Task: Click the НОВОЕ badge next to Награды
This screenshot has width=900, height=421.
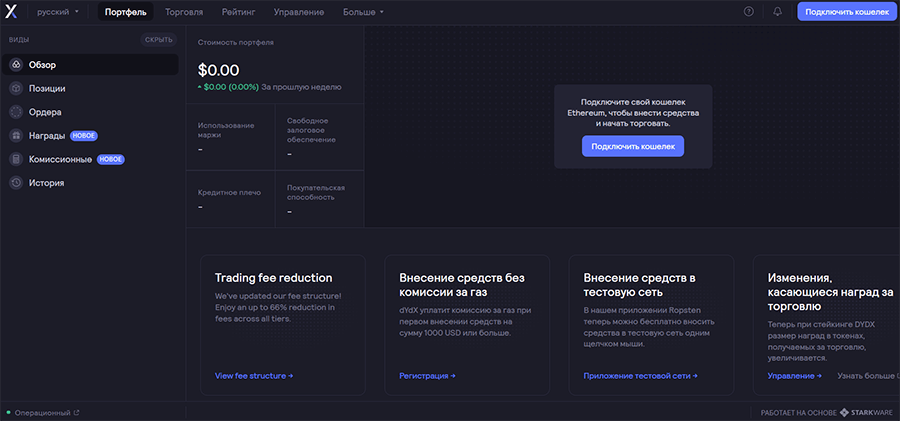Action: click(x=84, y=136)
